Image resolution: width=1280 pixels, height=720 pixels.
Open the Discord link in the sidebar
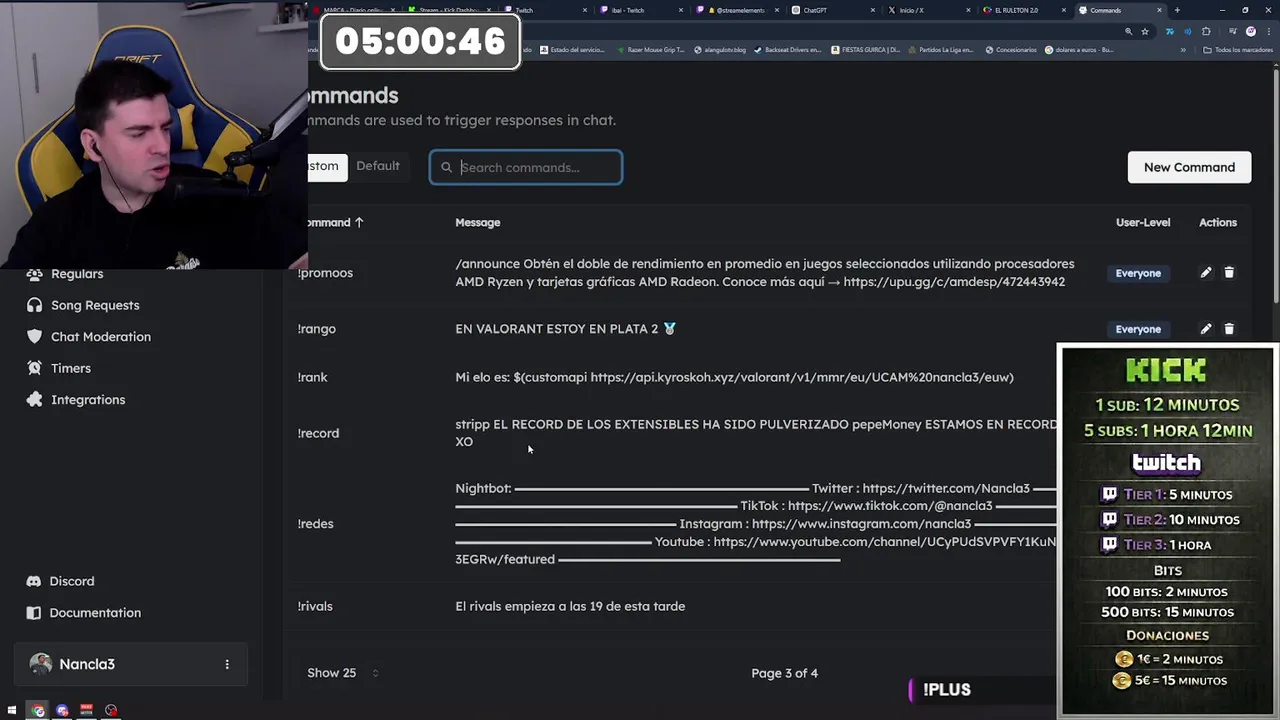pyautogui.click(x=60, y=581)
